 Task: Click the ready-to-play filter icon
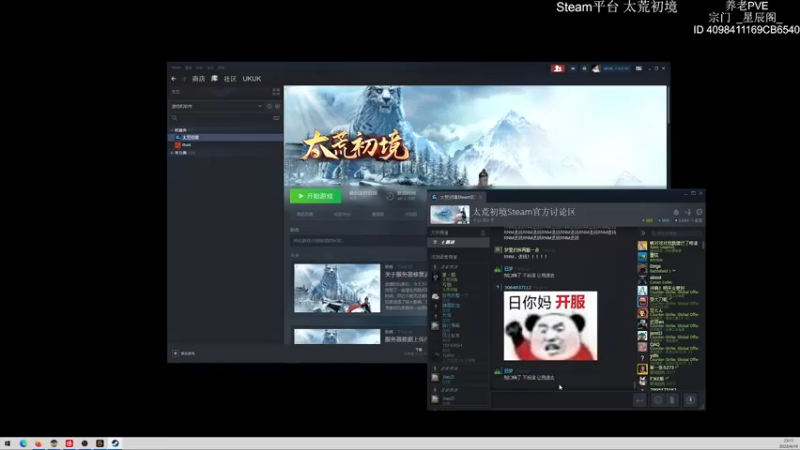pyautogui.click(x=278, y=106)
